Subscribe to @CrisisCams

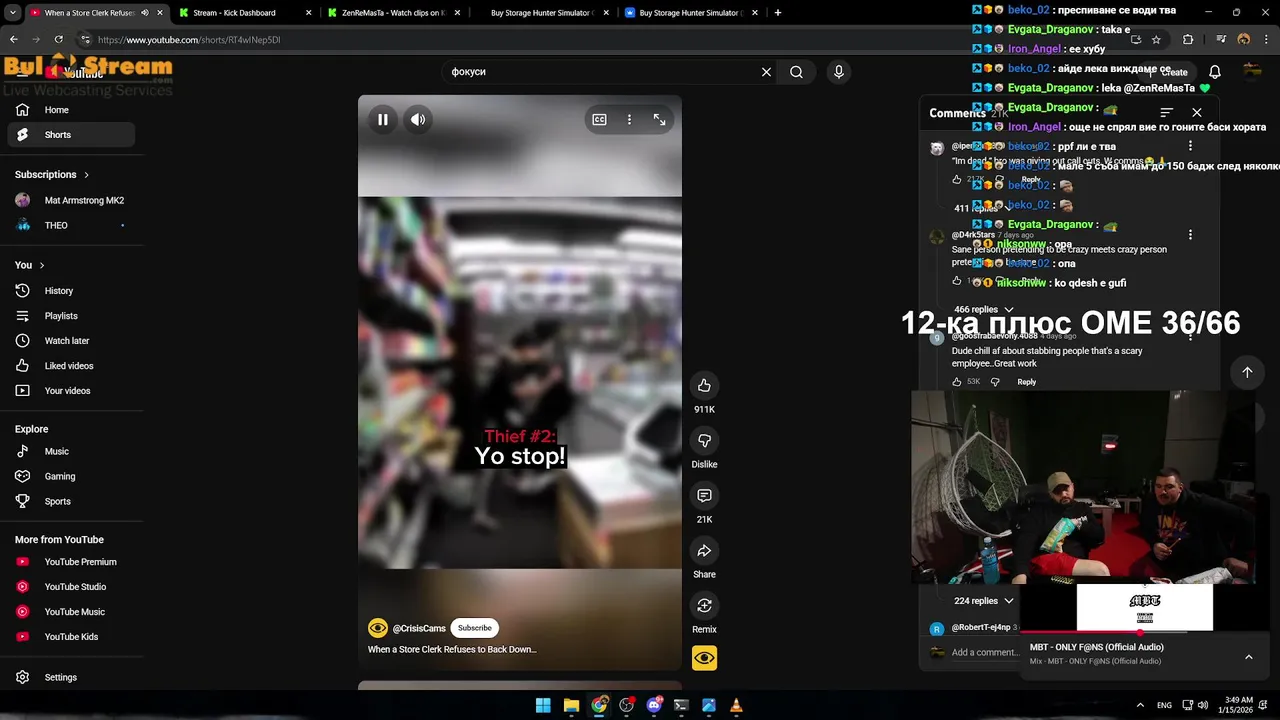coord(475,628)
